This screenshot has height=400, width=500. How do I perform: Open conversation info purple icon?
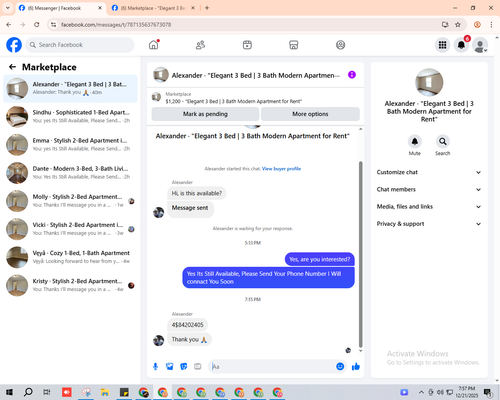tap(352, 75)
